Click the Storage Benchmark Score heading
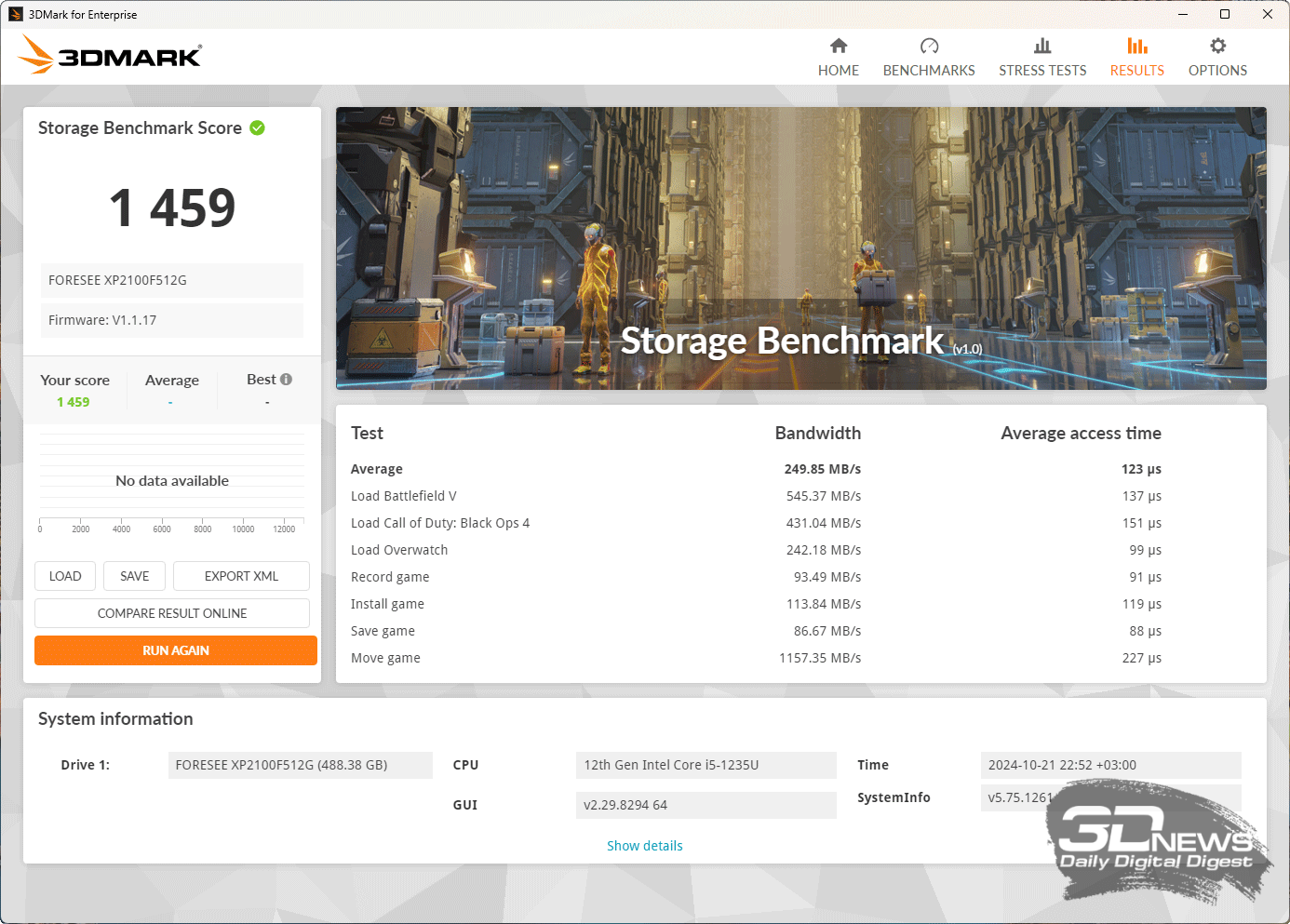This screenshot has height=924, width=1290. [140, 127]
